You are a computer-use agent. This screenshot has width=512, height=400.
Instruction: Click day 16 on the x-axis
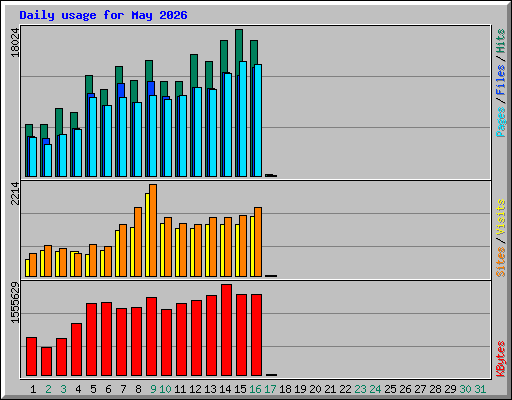coord(255,389)
